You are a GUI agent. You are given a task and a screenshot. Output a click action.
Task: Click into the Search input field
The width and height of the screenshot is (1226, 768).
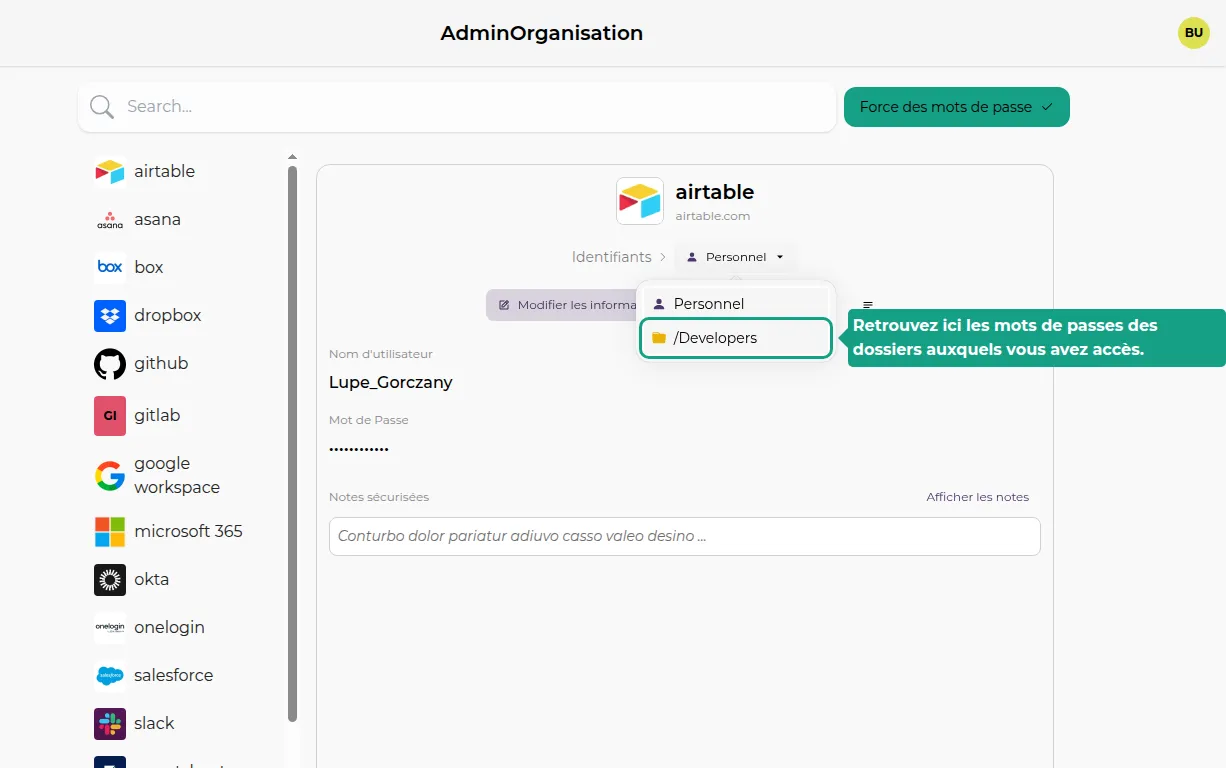470,107
